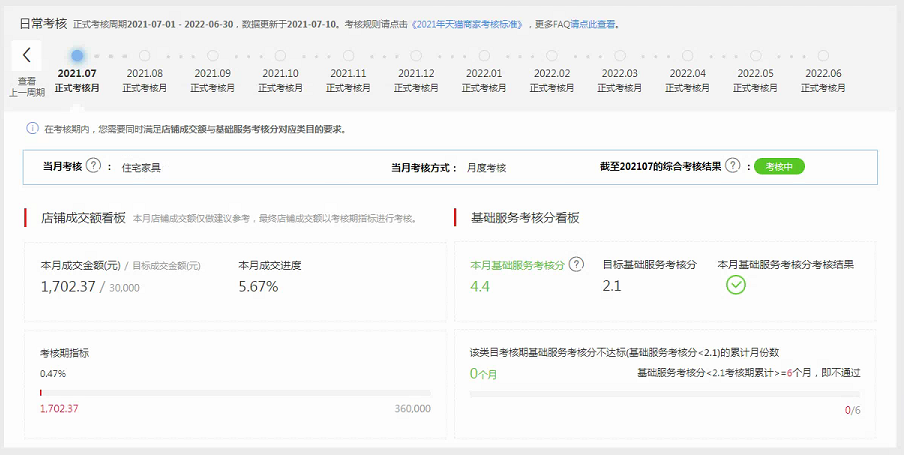Screen dimensions: 904x455
Task: Select the 2022.04 timeline marker circle
Action: 687,55
